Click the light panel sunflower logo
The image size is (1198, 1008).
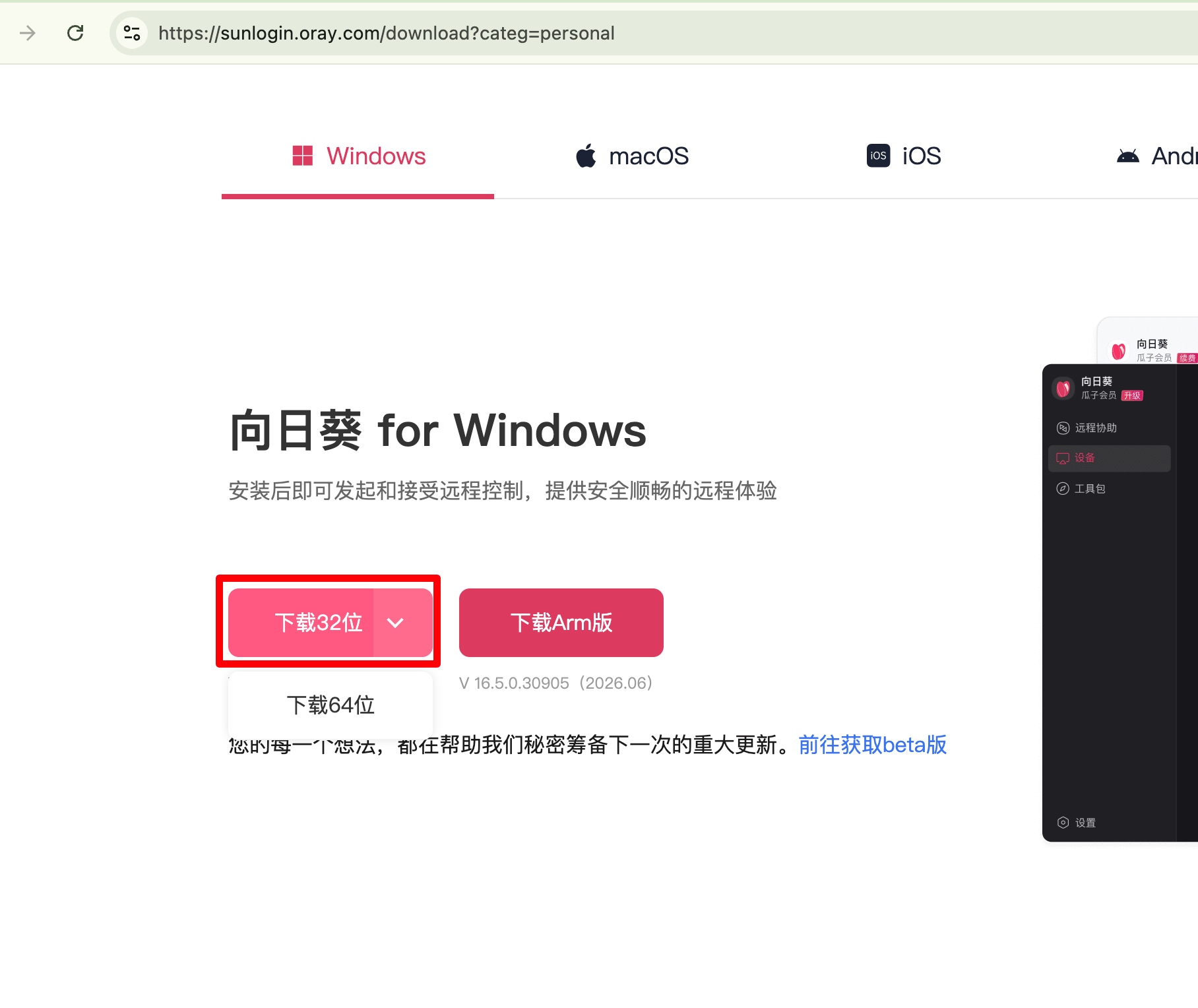[x=1119, y=351]
